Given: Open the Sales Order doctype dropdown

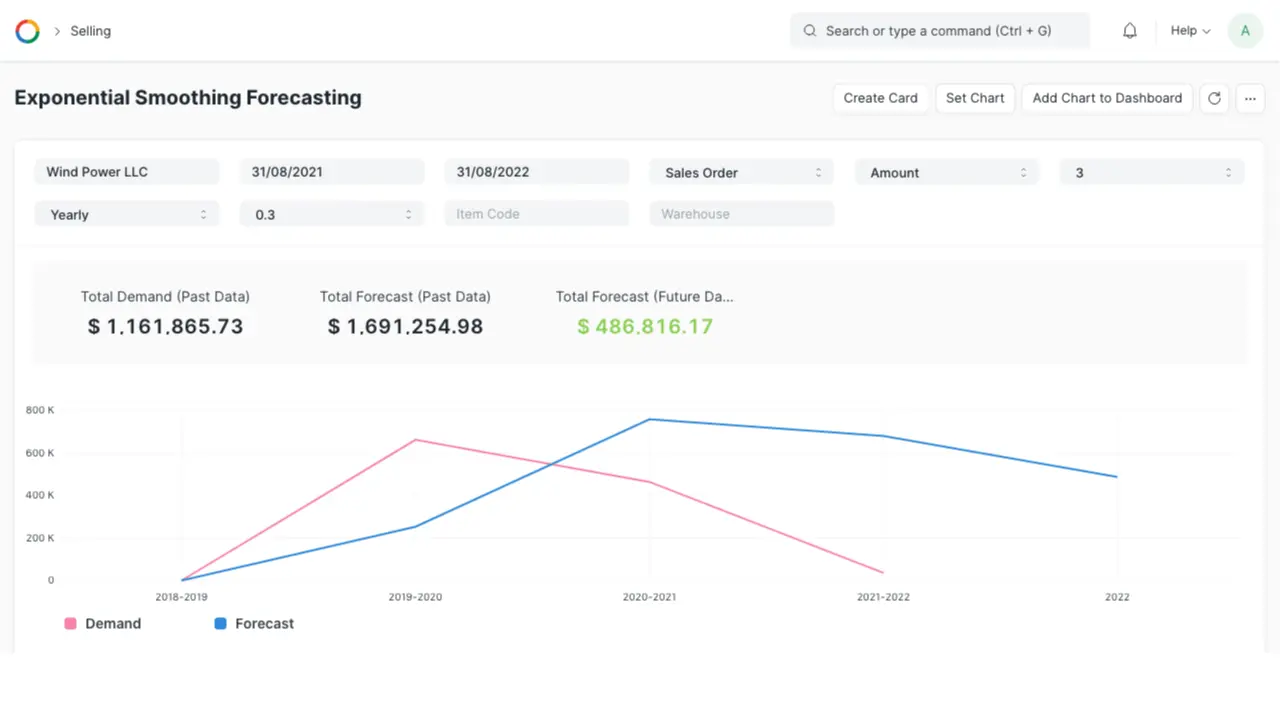Looking at the screenshot, I should 741,172.
